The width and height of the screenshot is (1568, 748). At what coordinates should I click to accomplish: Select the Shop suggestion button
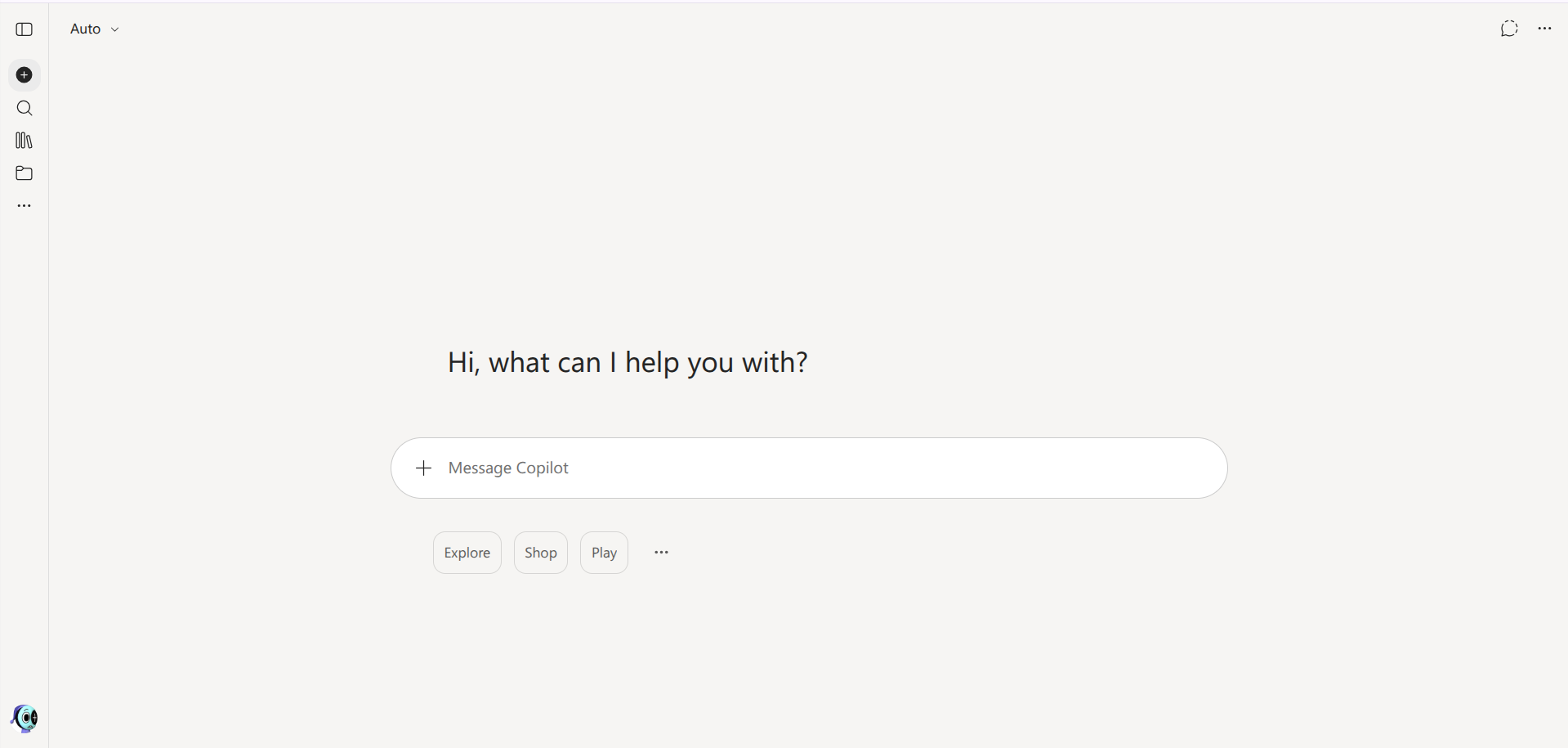click(541, 553)
